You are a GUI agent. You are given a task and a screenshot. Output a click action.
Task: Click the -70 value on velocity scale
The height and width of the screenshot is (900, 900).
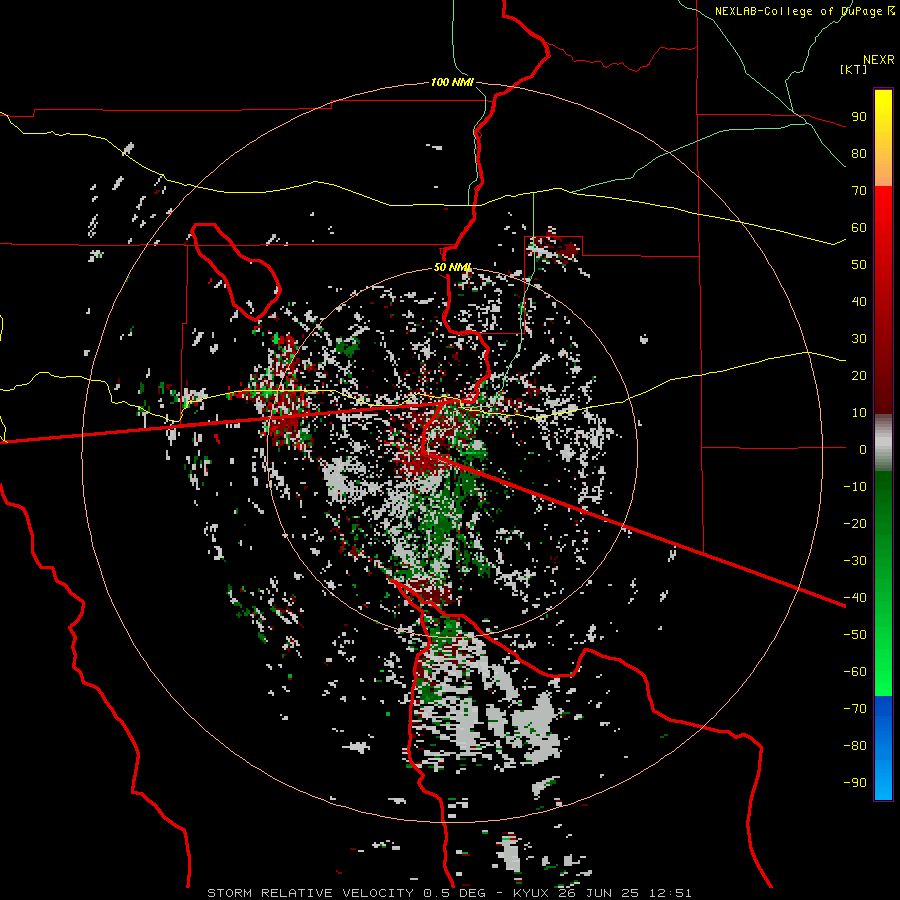[x=855, y=709]
